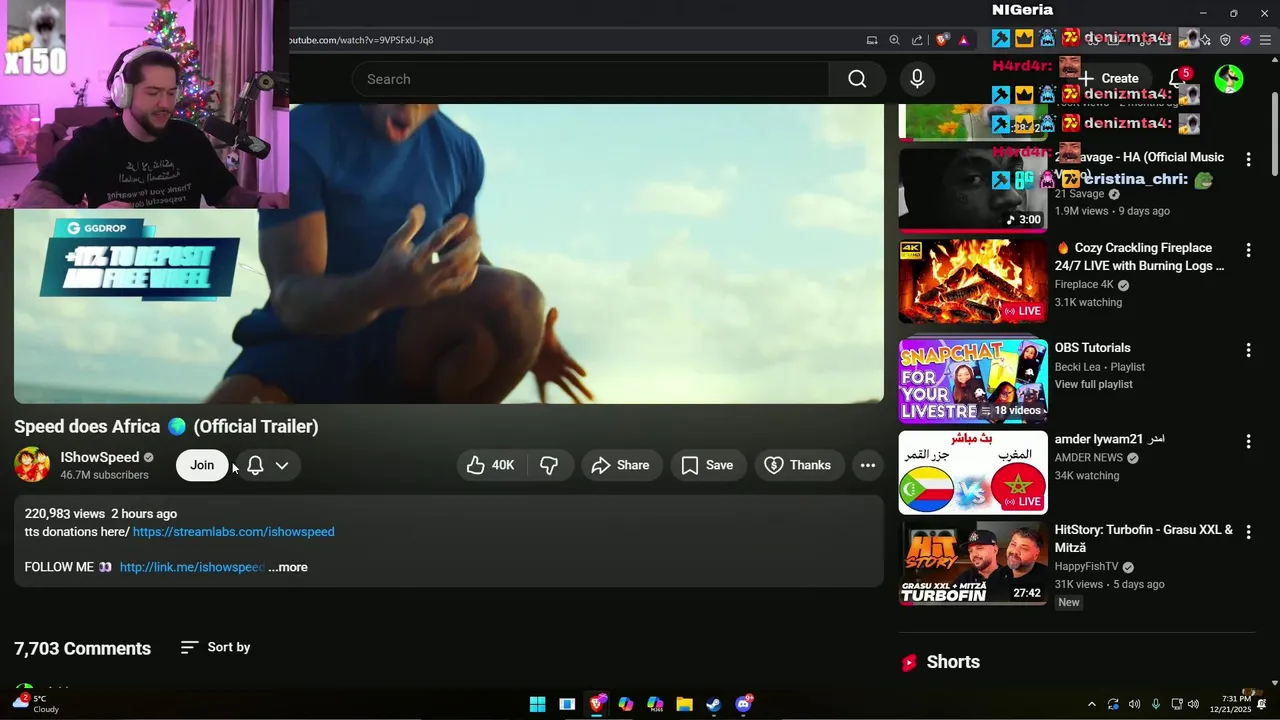Click the zoom magnifier icon in address bar
The height and width of the screenshot is (720, 1280).
[895, 40]
